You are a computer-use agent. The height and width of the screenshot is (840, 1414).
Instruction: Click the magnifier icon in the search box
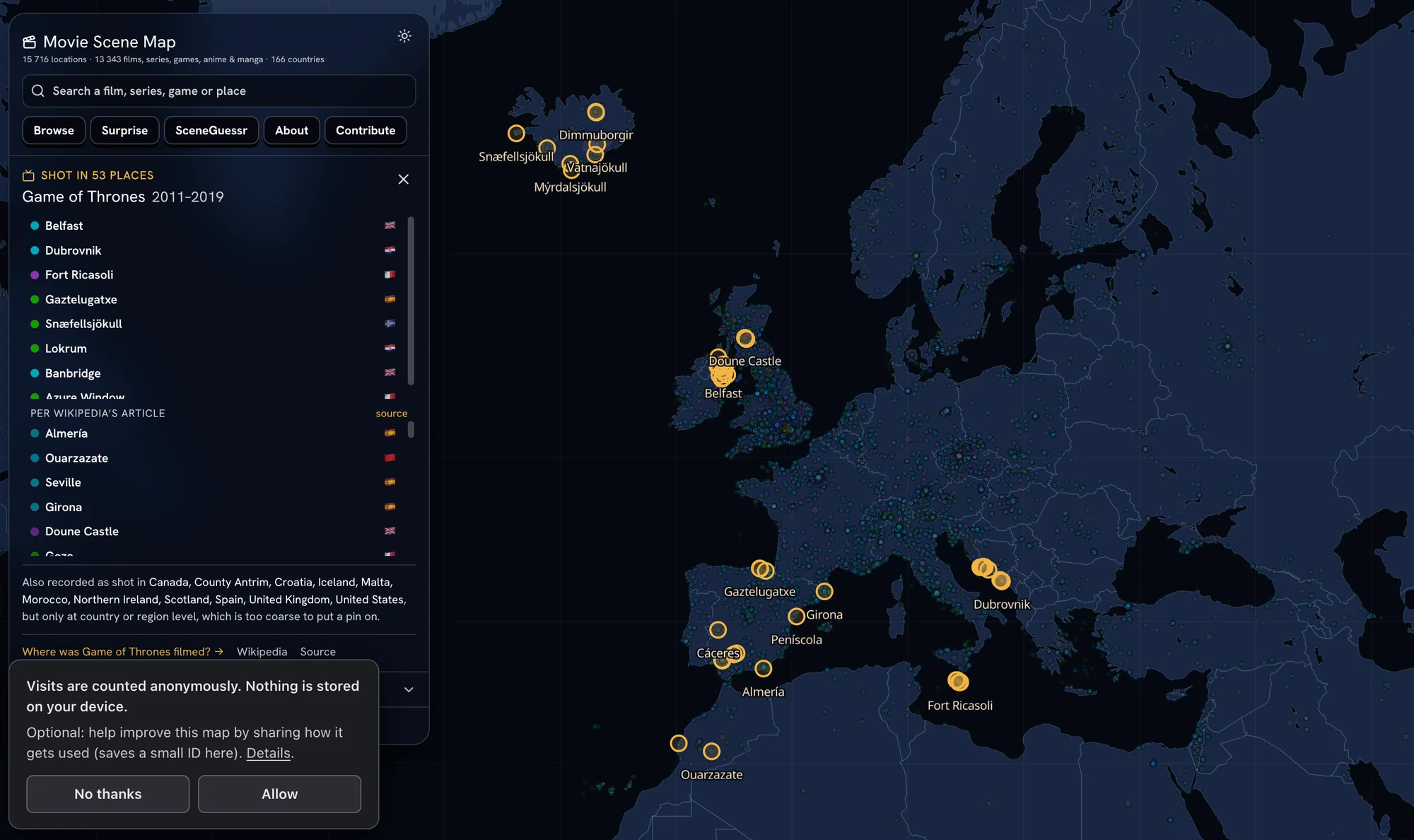point(38,91)
